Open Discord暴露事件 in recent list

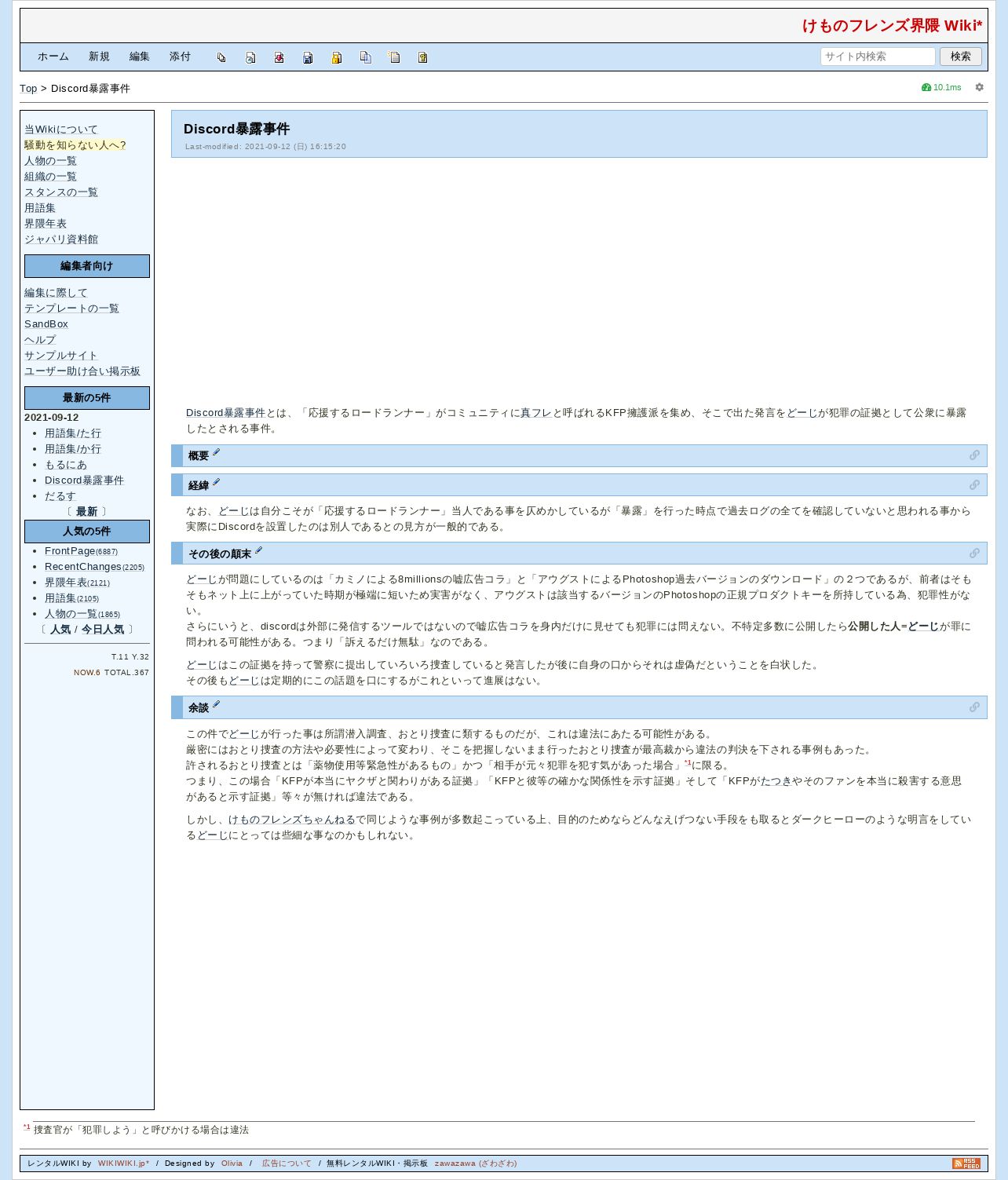tap(84, 480)
